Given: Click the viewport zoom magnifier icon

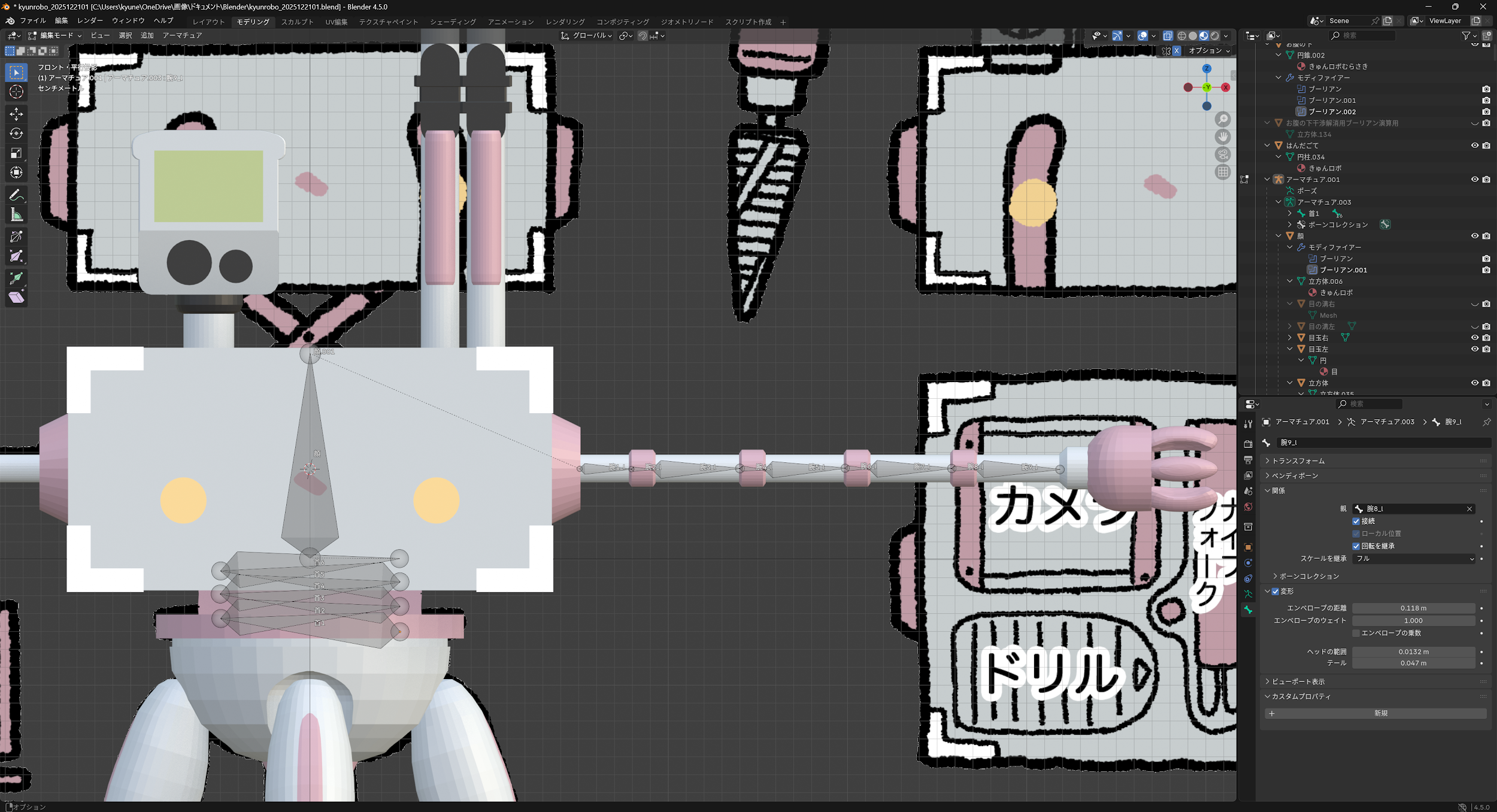Looking at the screenshot, I should coord(1223,119).
